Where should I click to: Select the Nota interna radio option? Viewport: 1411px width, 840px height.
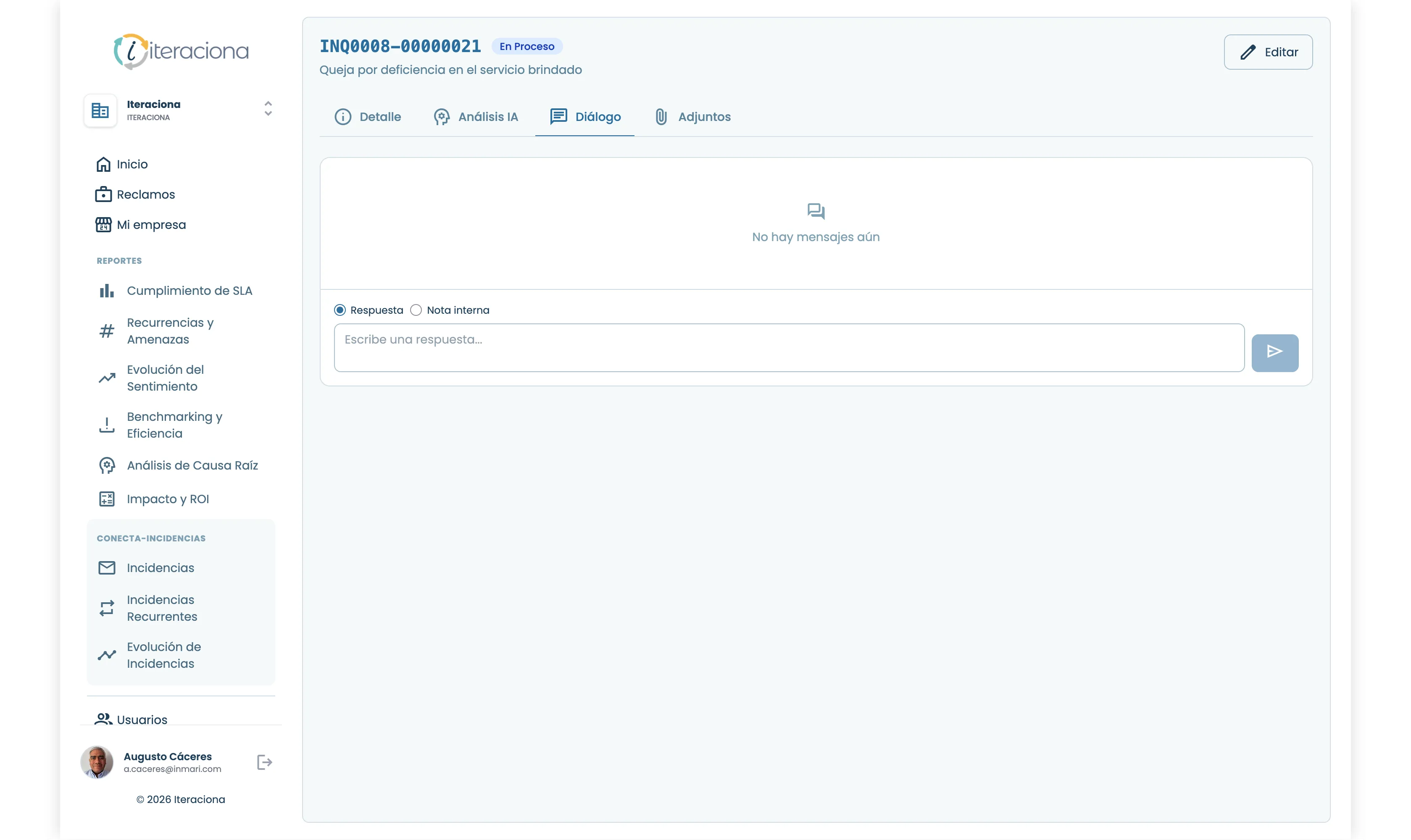click(x=416, y=310)
